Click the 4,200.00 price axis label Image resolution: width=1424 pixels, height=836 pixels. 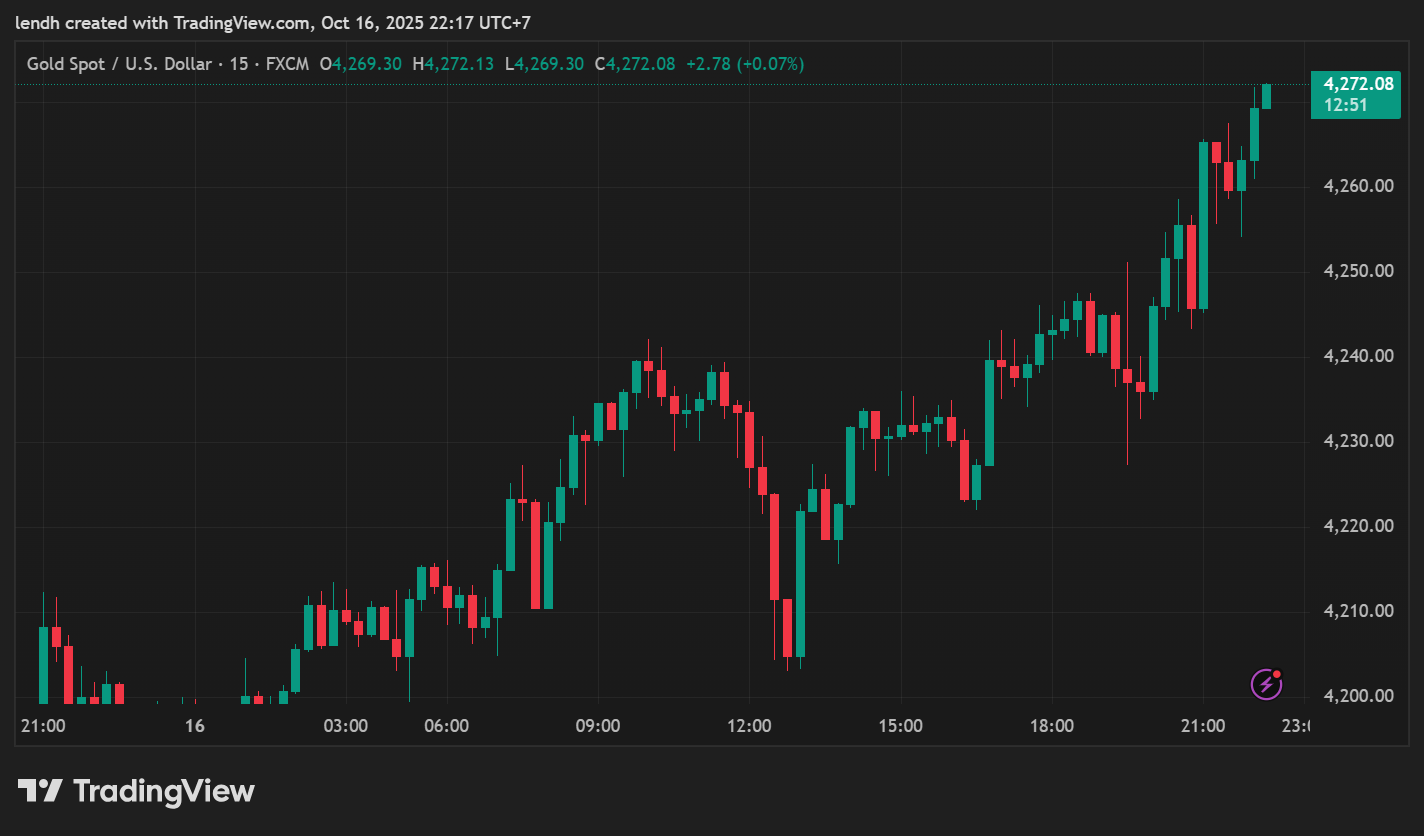click(x=1357, y=696)
